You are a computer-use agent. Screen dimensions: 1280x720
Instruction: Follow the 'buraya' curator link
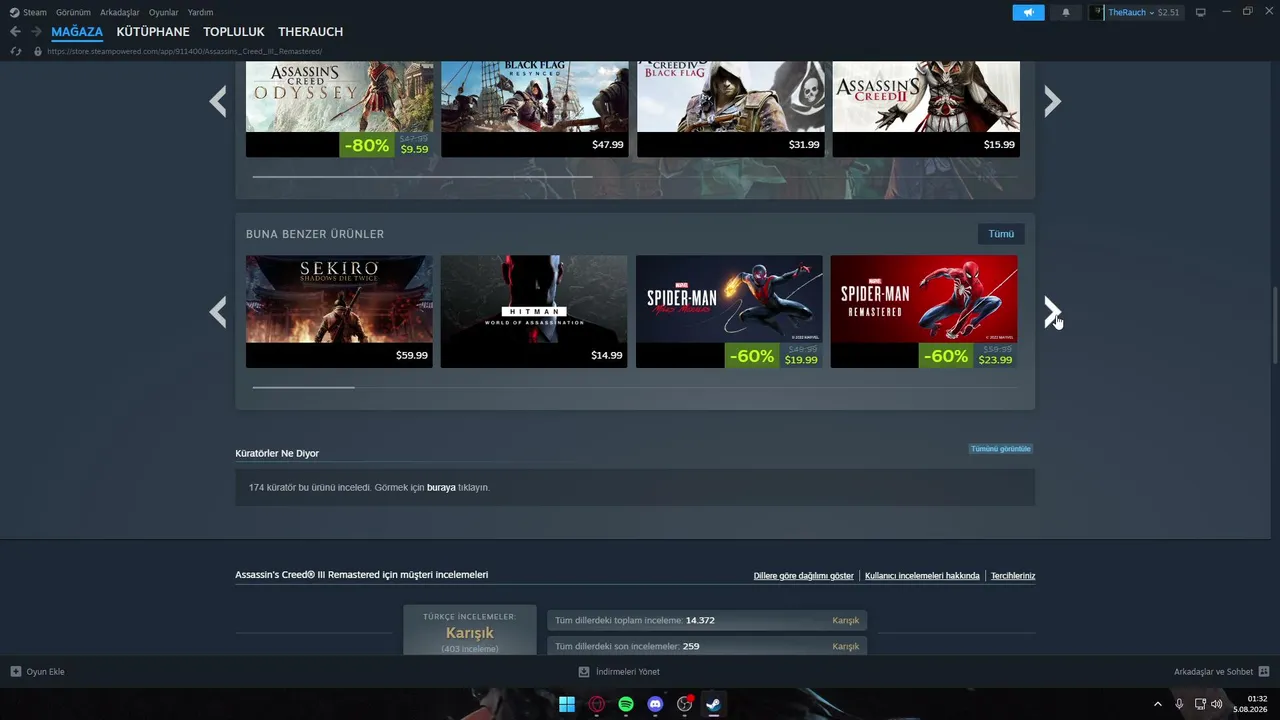tap(441, 488)
